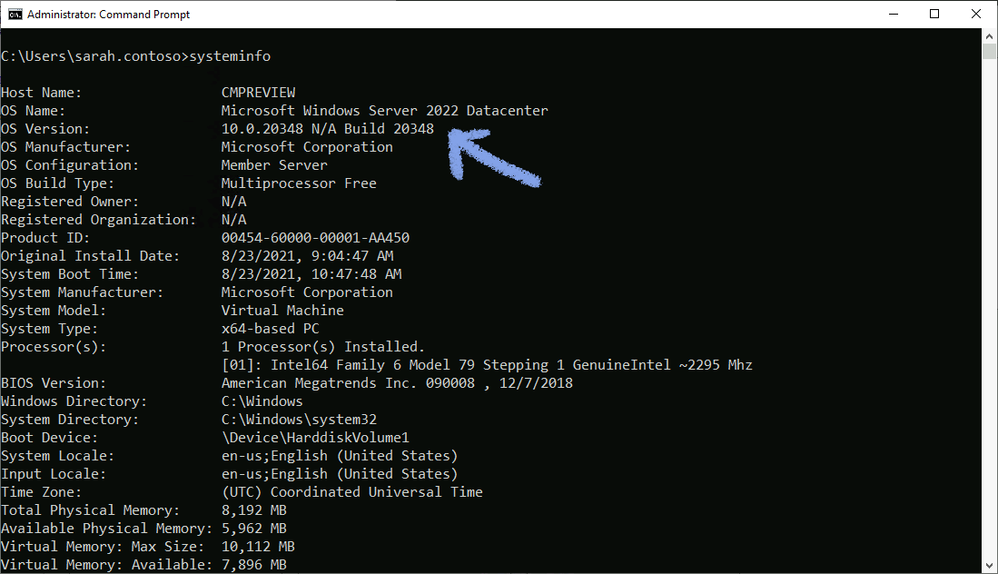This screenshot has height=574, width=998.
Task: Click the Product ID value 00454-60000-00001-AA450
Action: [x=316, y=238]
